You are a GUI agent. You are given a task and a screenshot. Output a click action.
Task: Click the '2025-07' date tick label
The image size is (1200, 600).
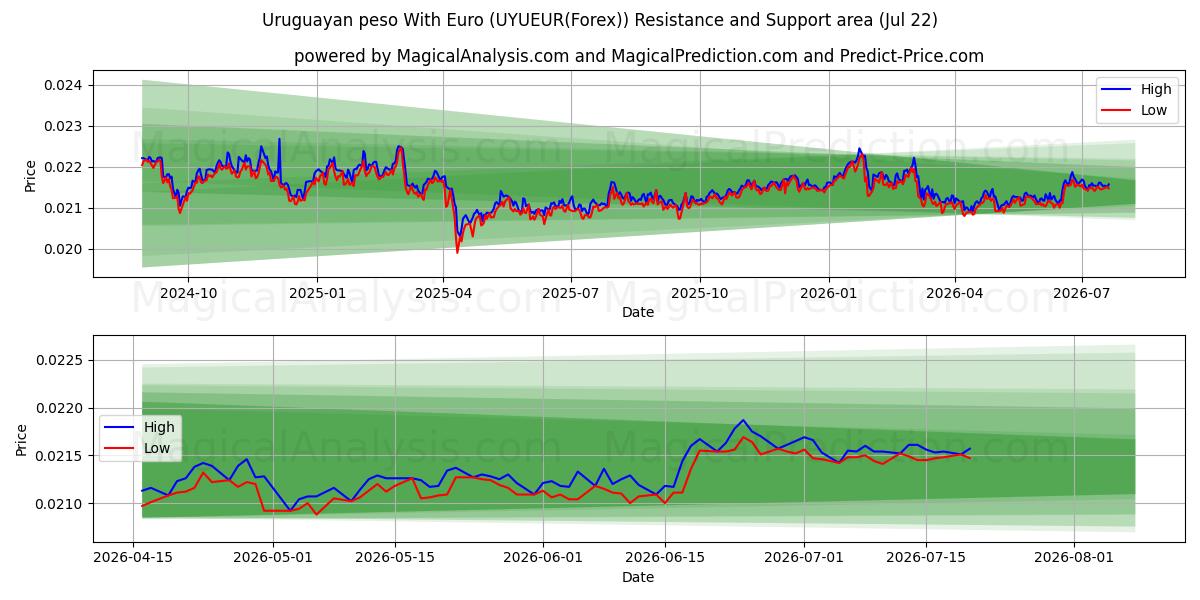click(x=570, y=293)
